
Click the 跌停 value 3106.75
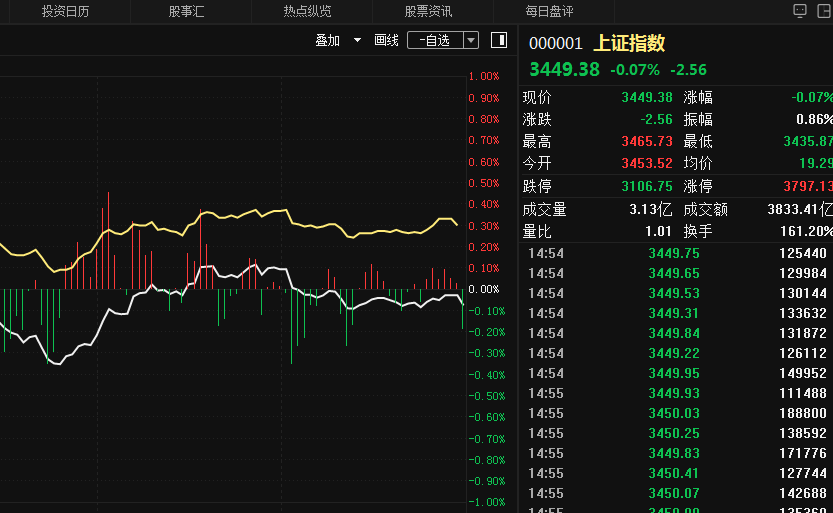pos(647,186)
